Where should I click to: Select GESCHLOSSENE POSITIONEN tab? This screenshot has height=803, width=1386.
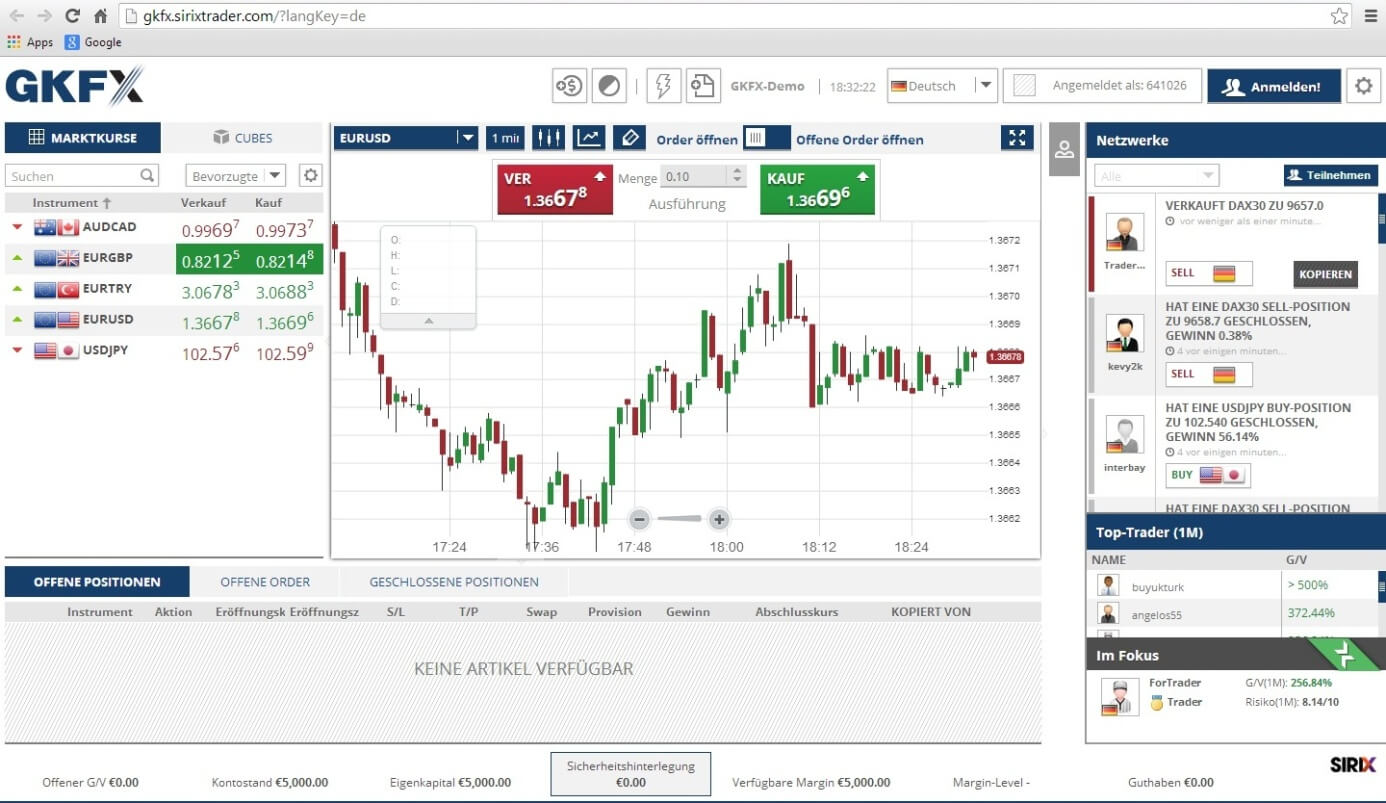point(454,582)
